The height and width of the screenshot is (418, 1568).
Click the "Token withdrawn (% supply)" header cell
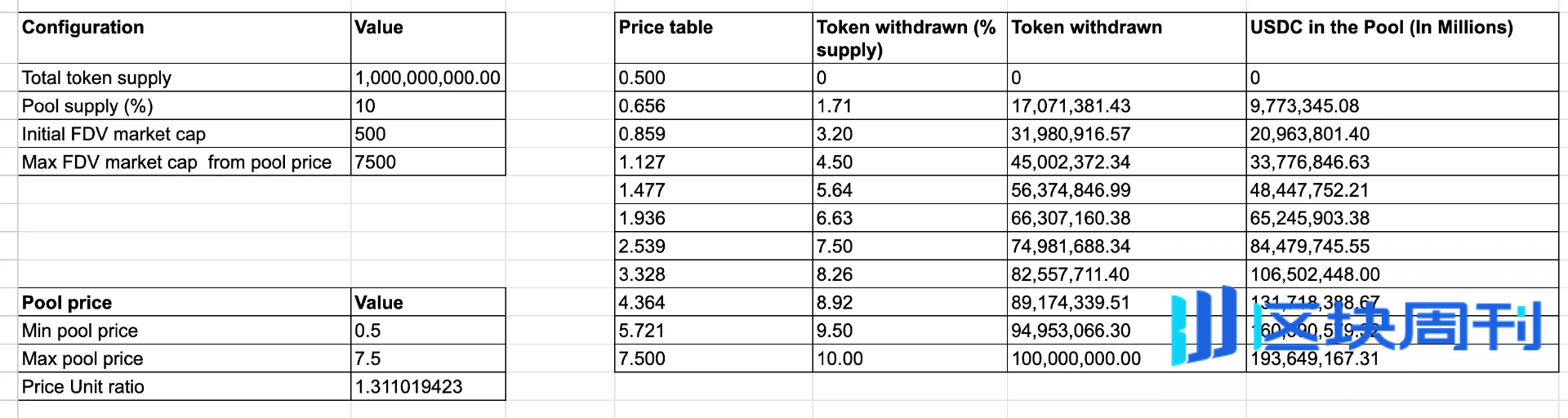pyautogui.click(x=909, y=38)
